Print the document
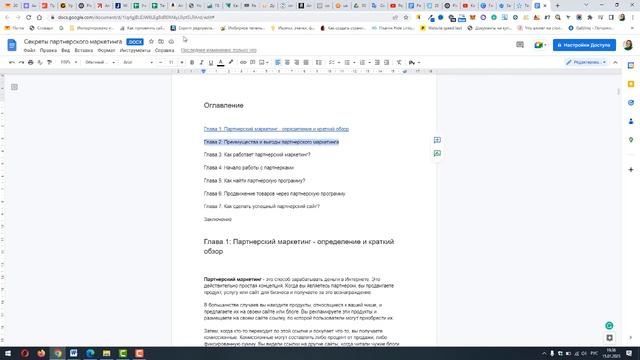 (31, 62)
